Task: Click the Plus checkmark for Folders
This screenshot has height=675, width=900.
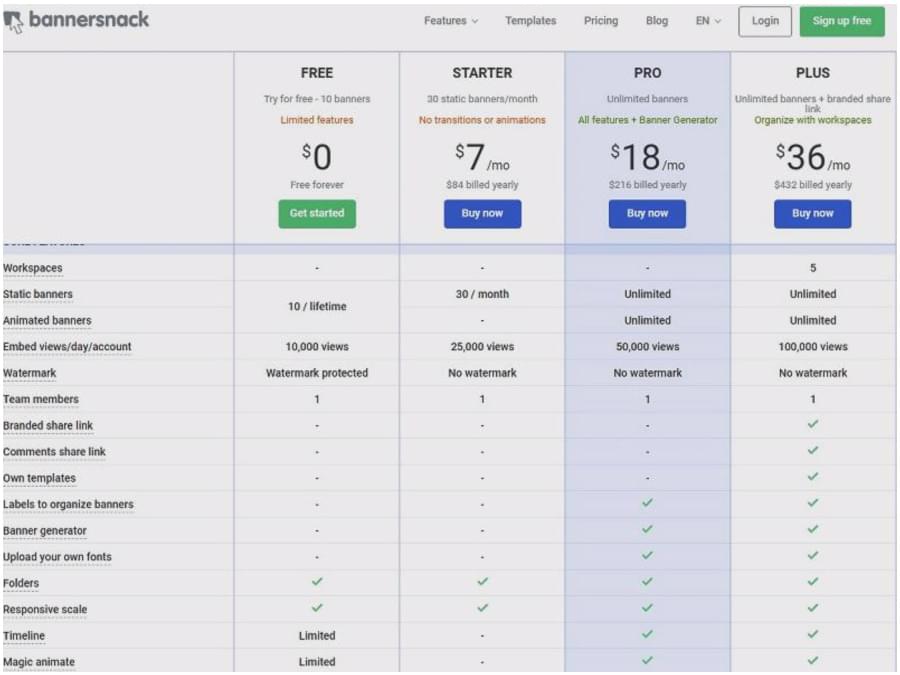Action: click(x=813, y=581)
